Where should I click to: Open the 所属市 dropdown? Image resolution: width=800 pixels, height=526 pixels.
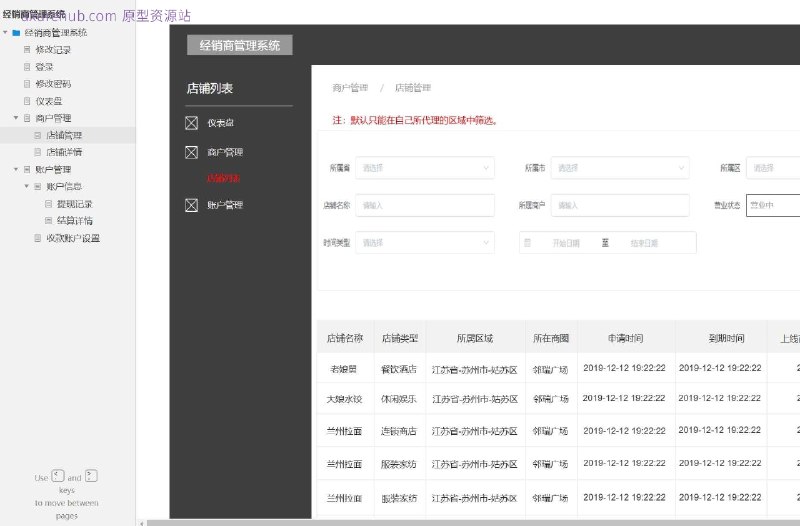pos(620,168)
